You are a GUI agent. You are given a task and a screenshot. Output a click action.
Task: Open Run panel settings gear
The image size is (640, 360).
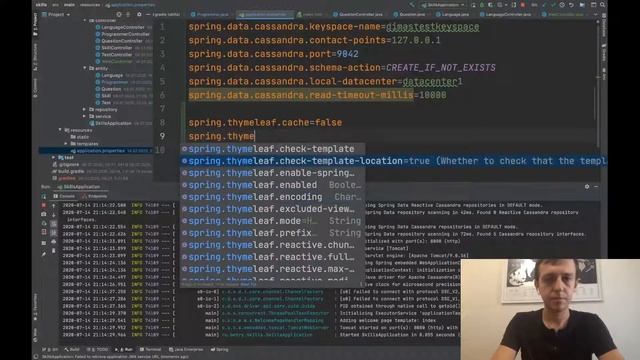587,187
